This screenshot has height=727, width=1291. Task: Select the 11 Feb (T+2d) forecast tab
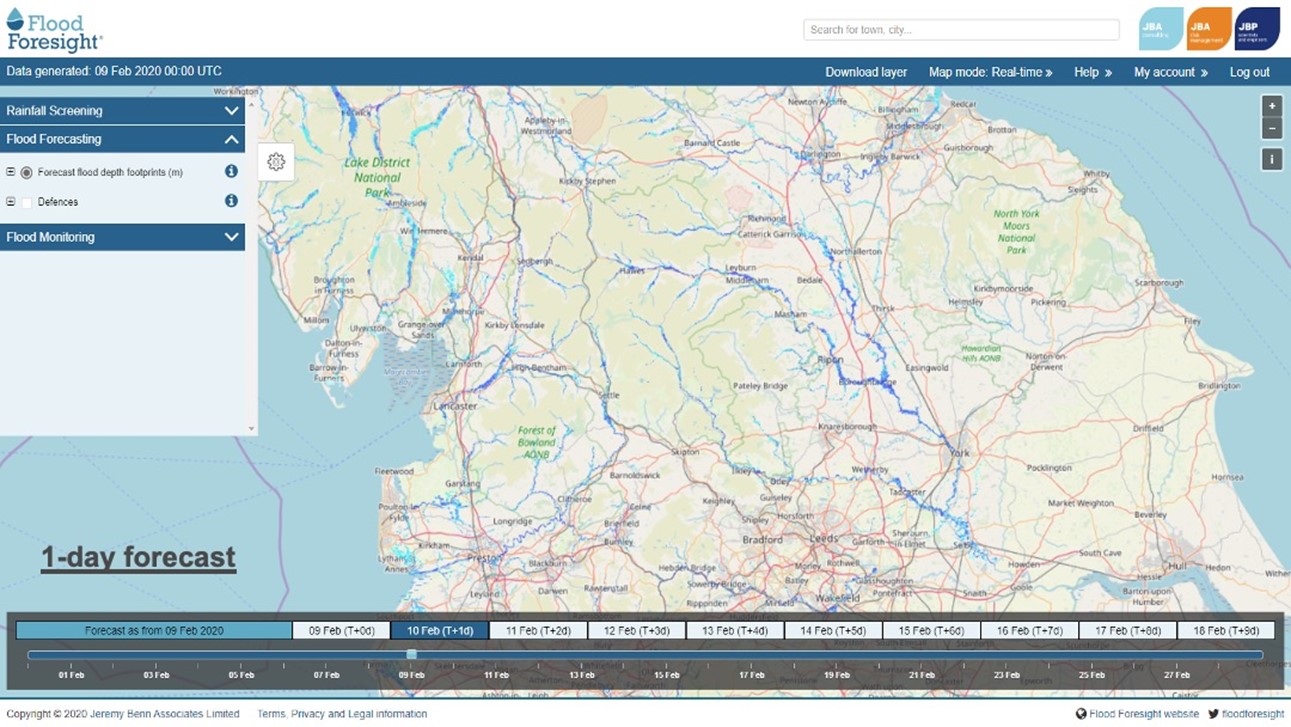(538, 631)
